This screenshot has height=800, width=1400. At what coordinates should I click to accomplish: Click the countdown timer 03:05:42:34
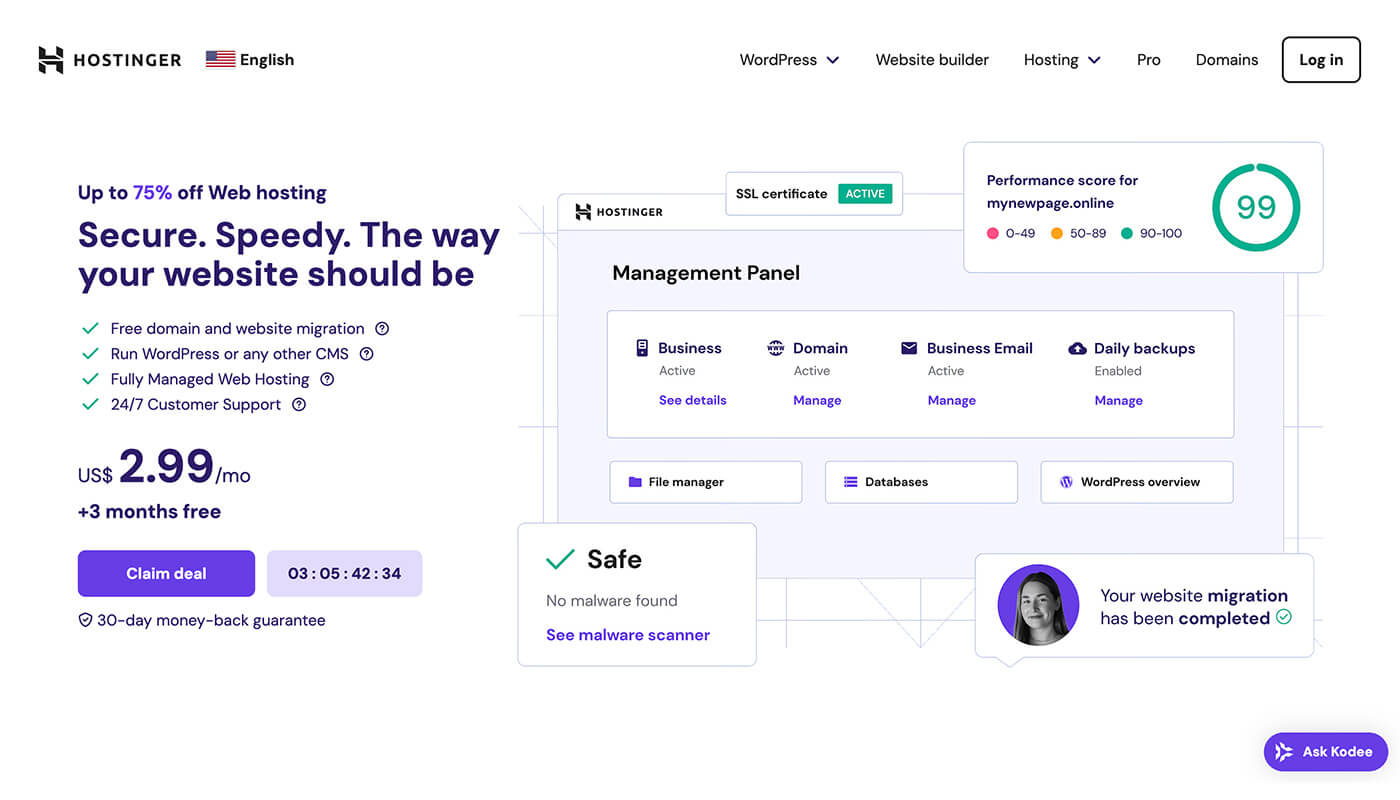(x=344, y=573)
